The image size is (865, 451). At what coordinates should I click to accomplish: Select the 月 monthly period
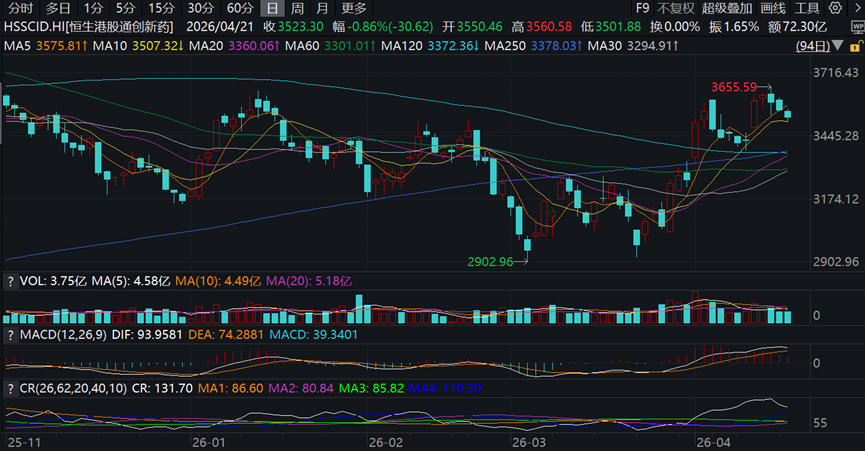click(322, 8)
